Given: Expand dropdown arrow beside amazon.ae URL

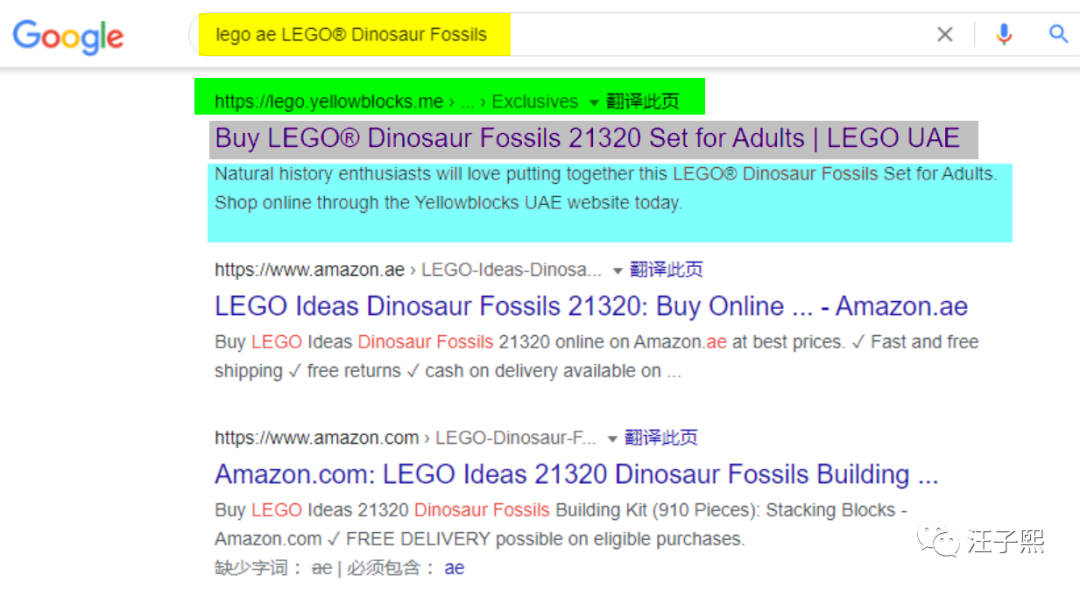Looking at the screenshot, I should [x=618, y=271].
